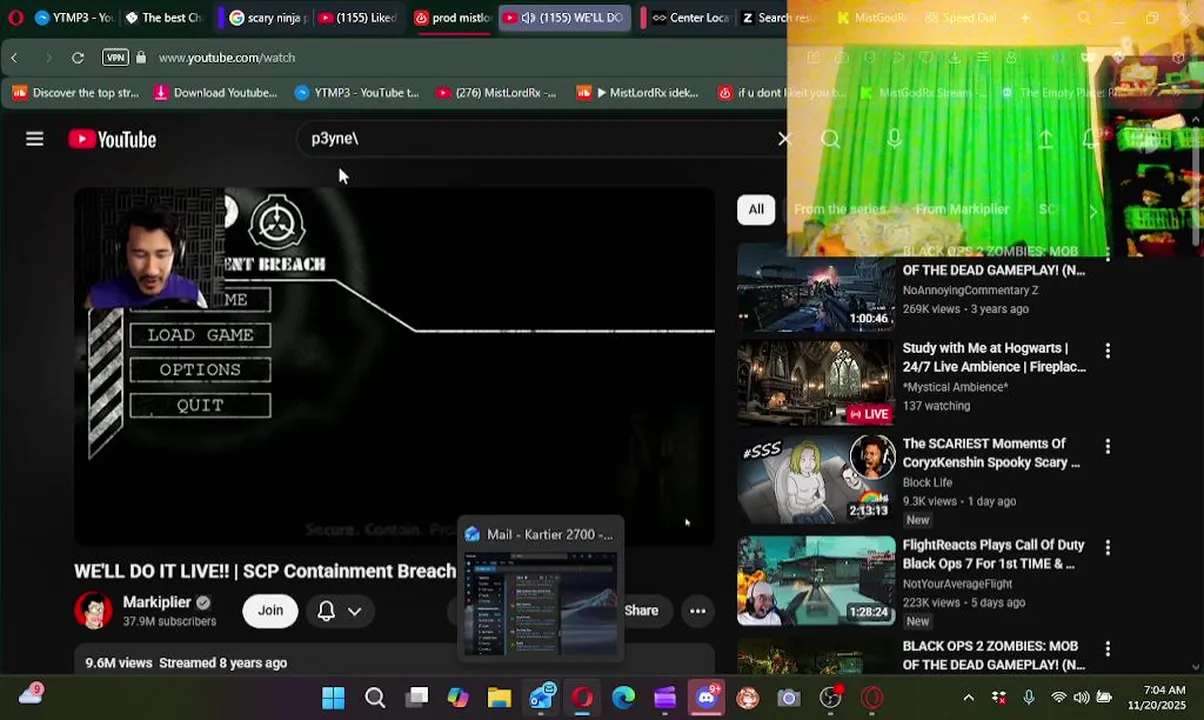Open Task View on the taskbar

coord(417,698)
